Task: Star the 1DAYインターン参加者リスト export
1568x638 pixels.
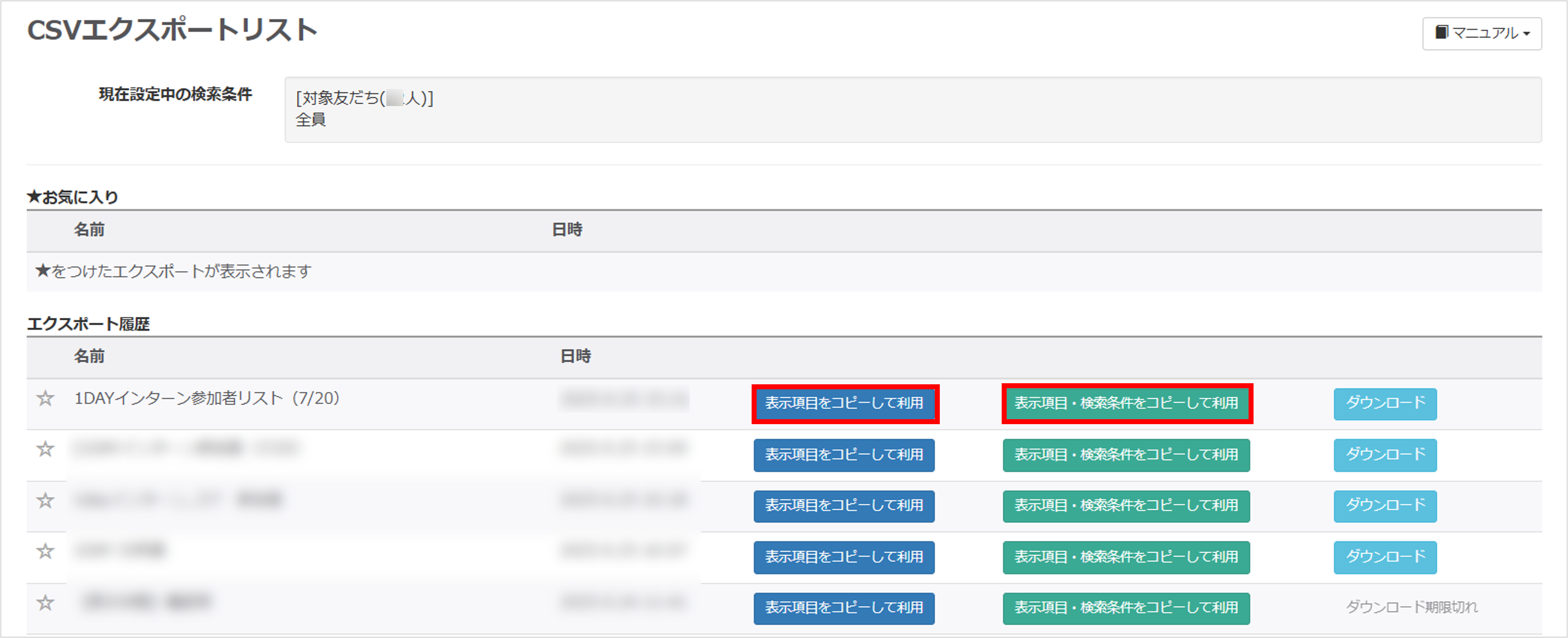Action: 45,399
